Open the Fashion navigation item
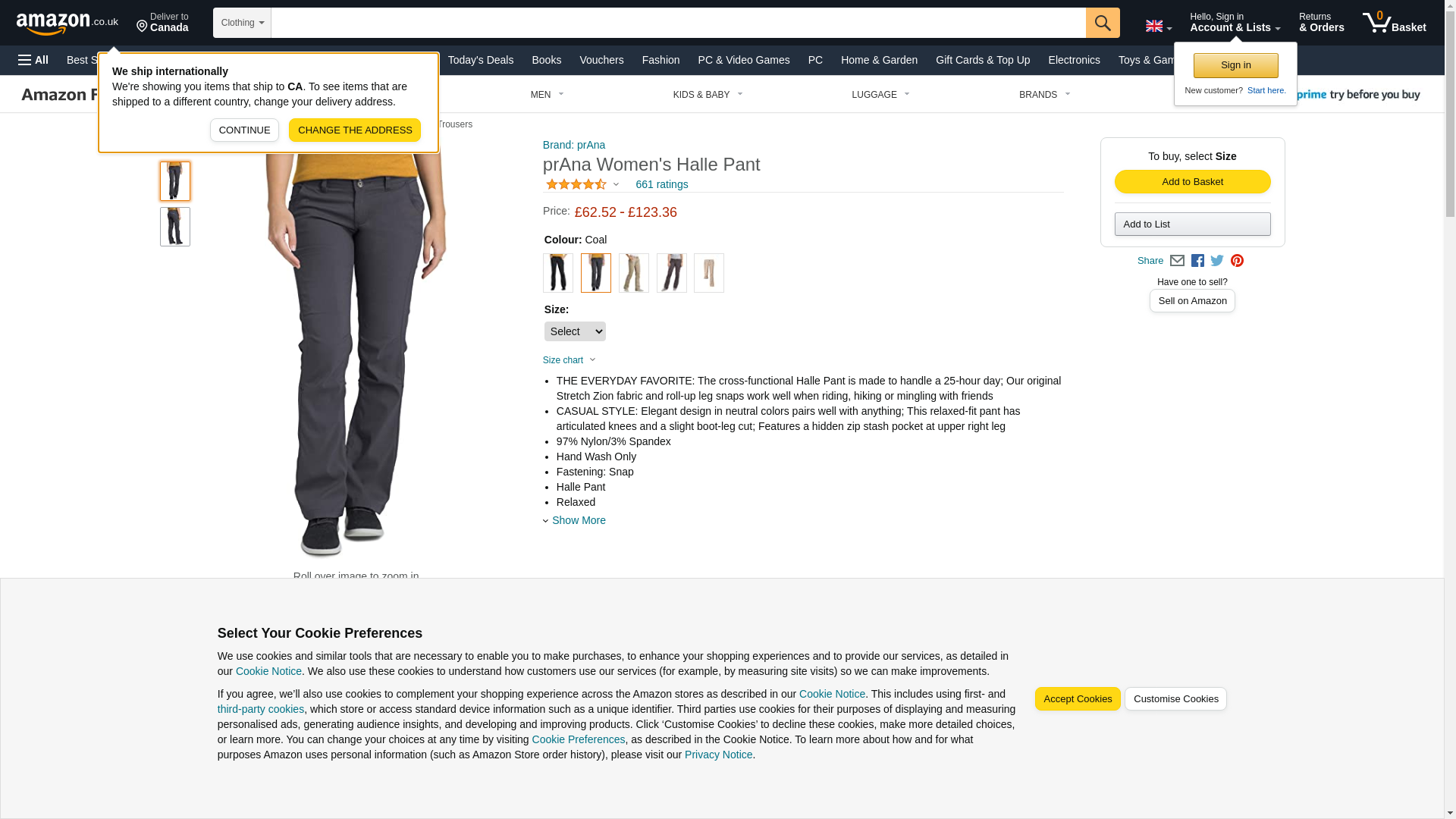Image resolution: width=1456 pixels, height=819 pixels. pyautogui.click(x=661, y=60)
